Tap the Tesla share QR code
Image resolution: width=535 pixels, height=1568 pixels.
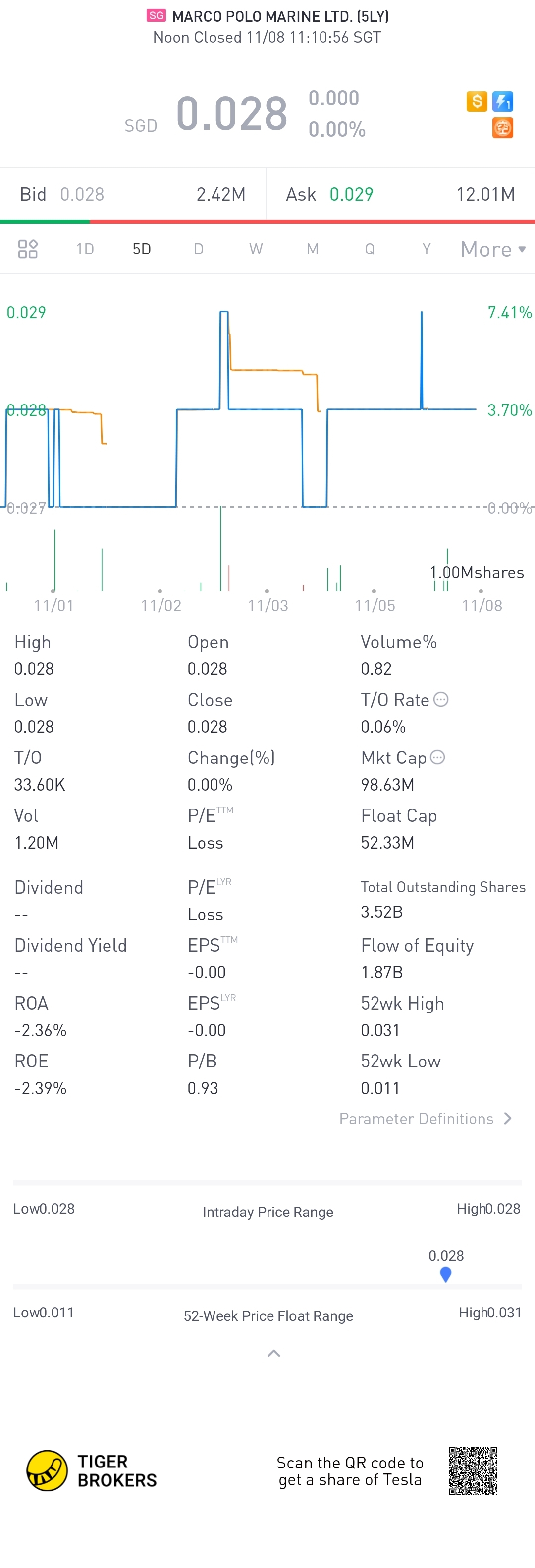473,1470
